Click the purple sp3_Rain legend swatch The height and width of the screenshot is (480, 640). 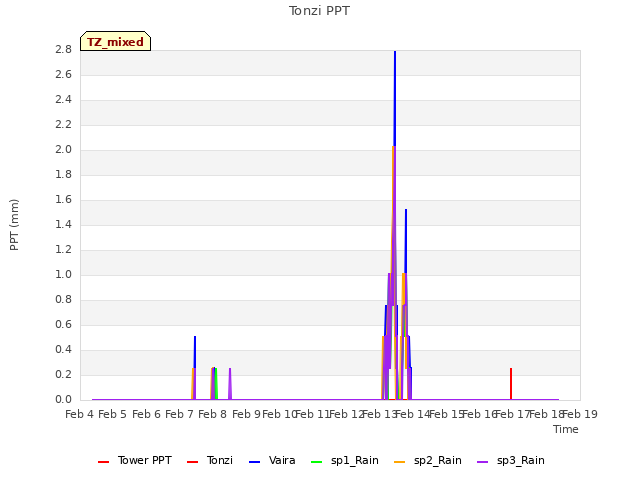pos(482,462)
